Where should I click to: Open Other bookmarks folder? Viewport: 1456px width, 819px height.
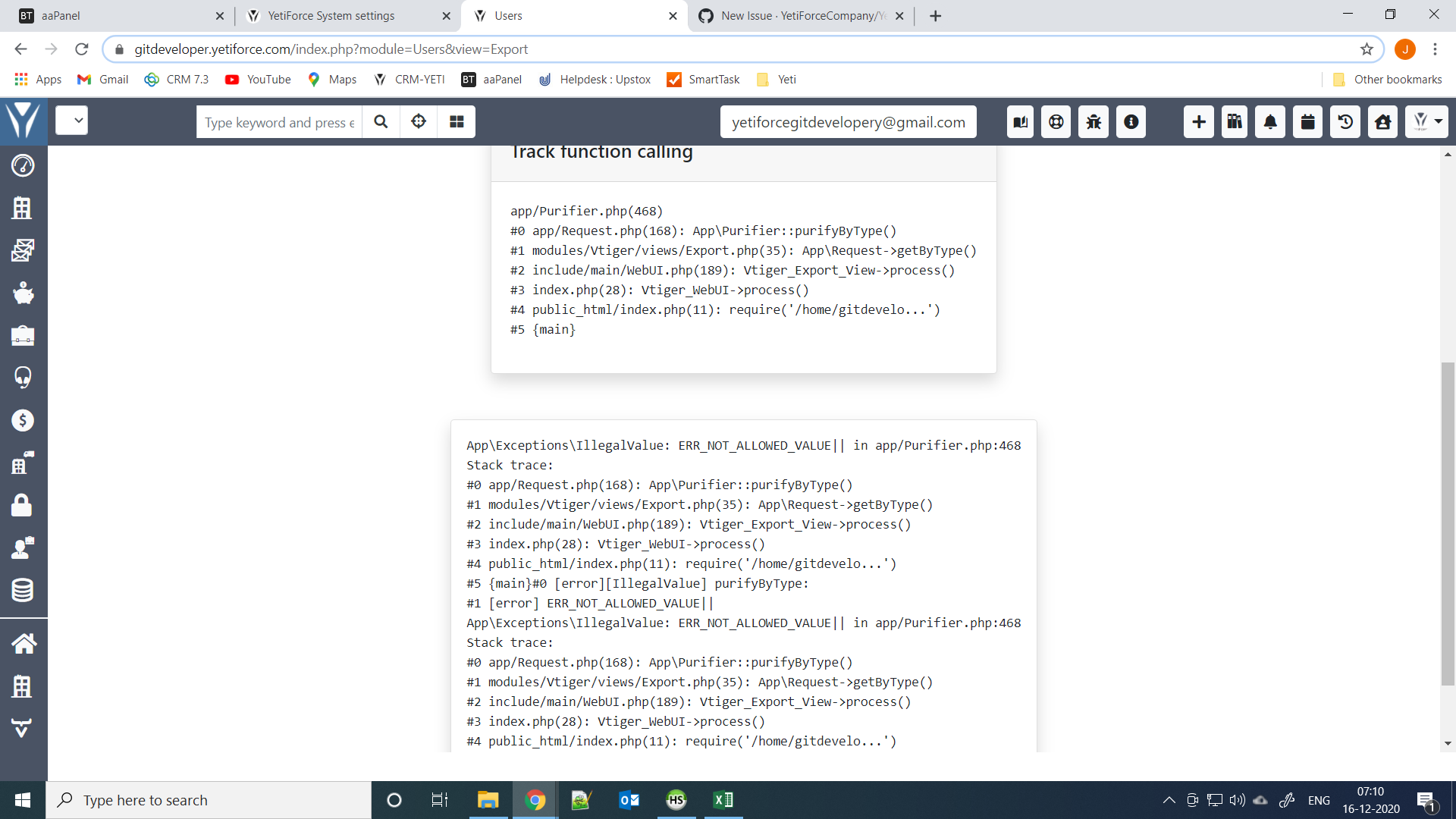tap(1387, 80)
